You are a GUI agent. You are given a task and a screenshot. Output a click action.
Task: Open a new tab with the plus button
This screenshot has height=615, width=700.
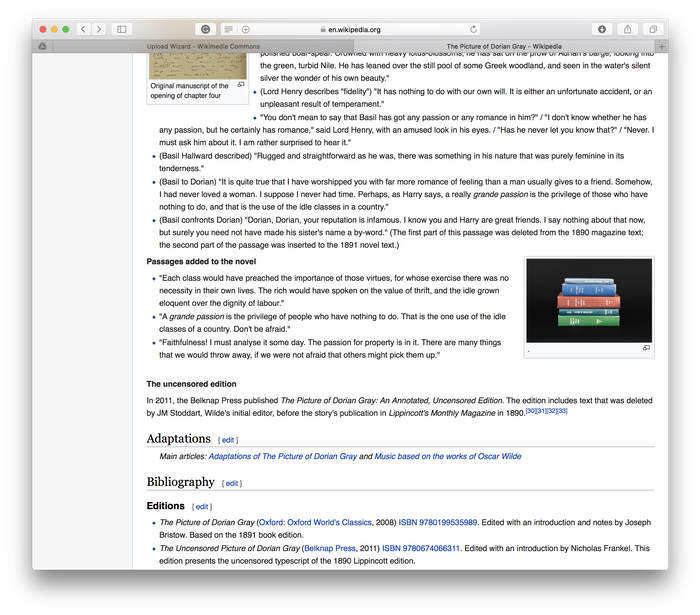[x=662, y=46]
